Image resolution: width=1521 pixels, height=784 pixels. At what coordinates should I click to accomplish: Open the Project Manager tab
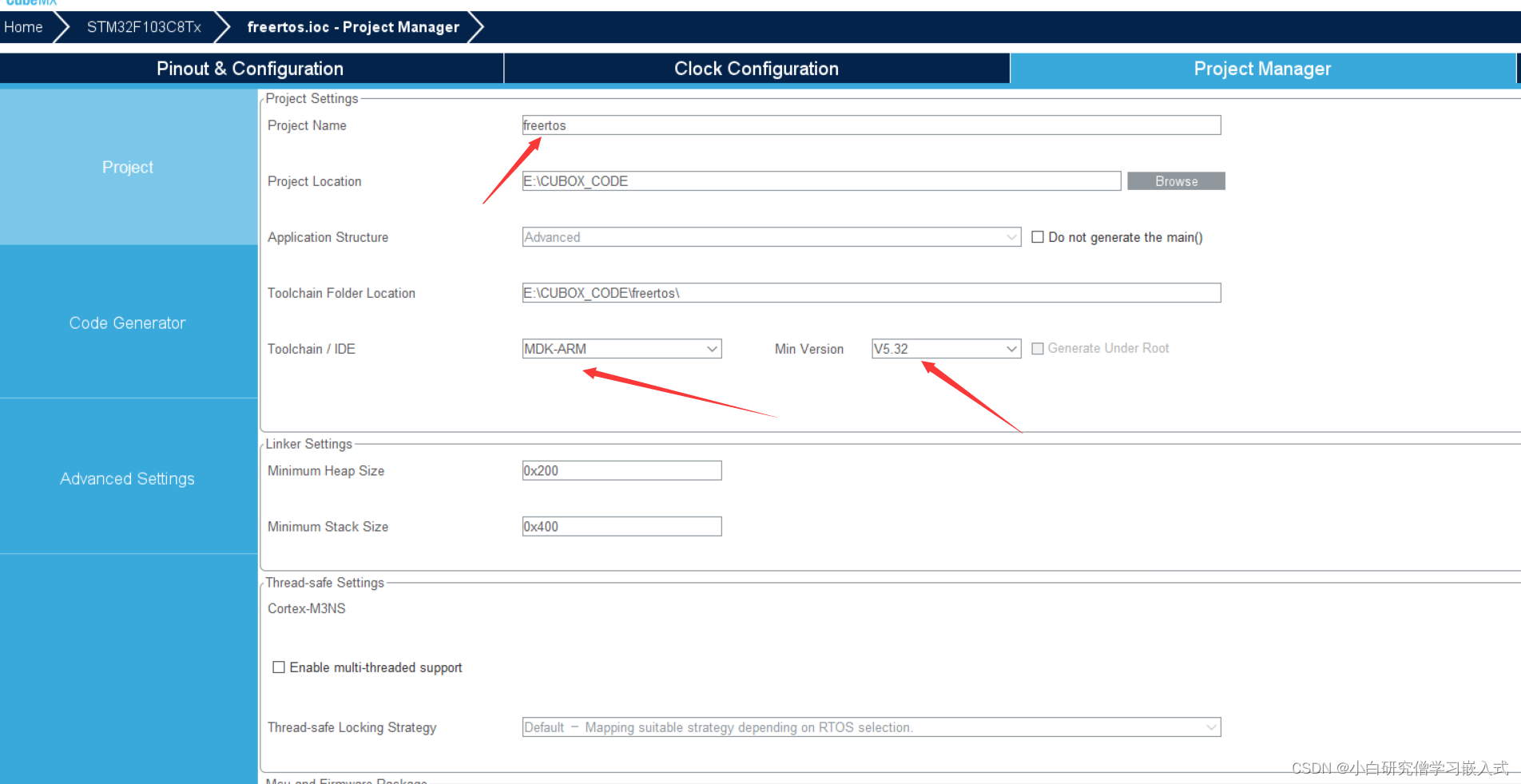click(1262, 69)
